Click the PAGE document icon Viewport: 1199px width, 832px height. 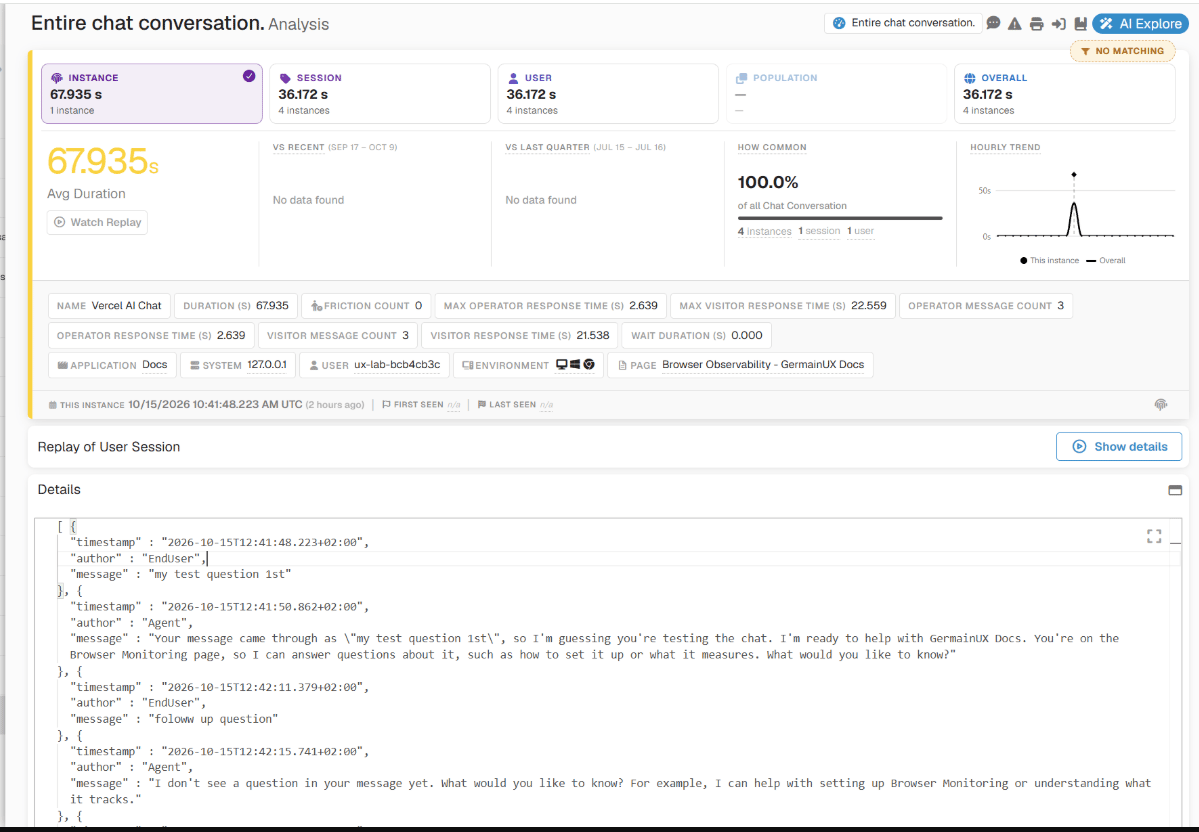coord(622,366)
